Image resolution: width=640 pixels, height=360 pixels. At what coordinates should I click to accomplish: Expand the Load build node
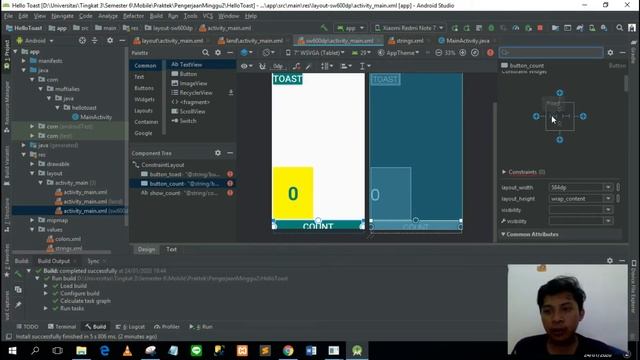[x=46, y=286]
